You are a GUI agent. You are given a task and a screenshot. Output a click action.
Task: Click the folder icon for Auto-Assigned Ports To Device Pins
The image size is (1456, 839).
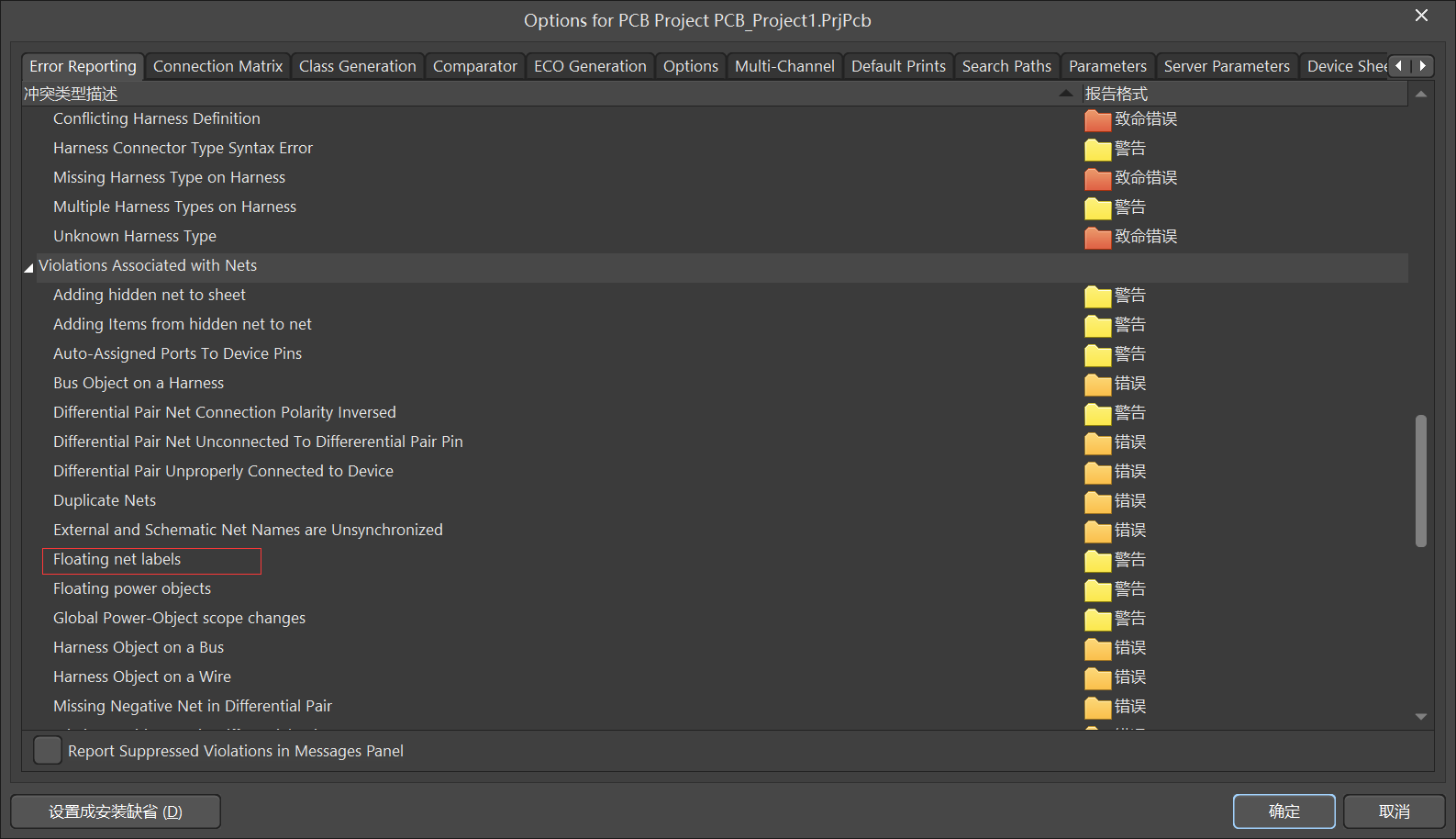(1097, 354)
